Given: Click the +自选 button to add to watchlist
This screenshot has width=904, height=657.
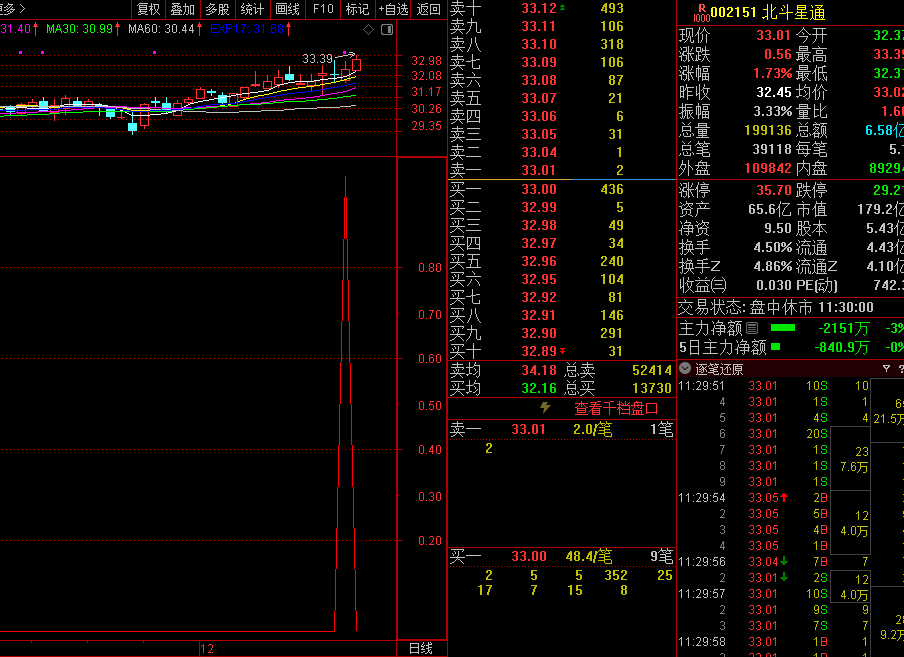Looking at the screenshot, I should click(393, 9).
